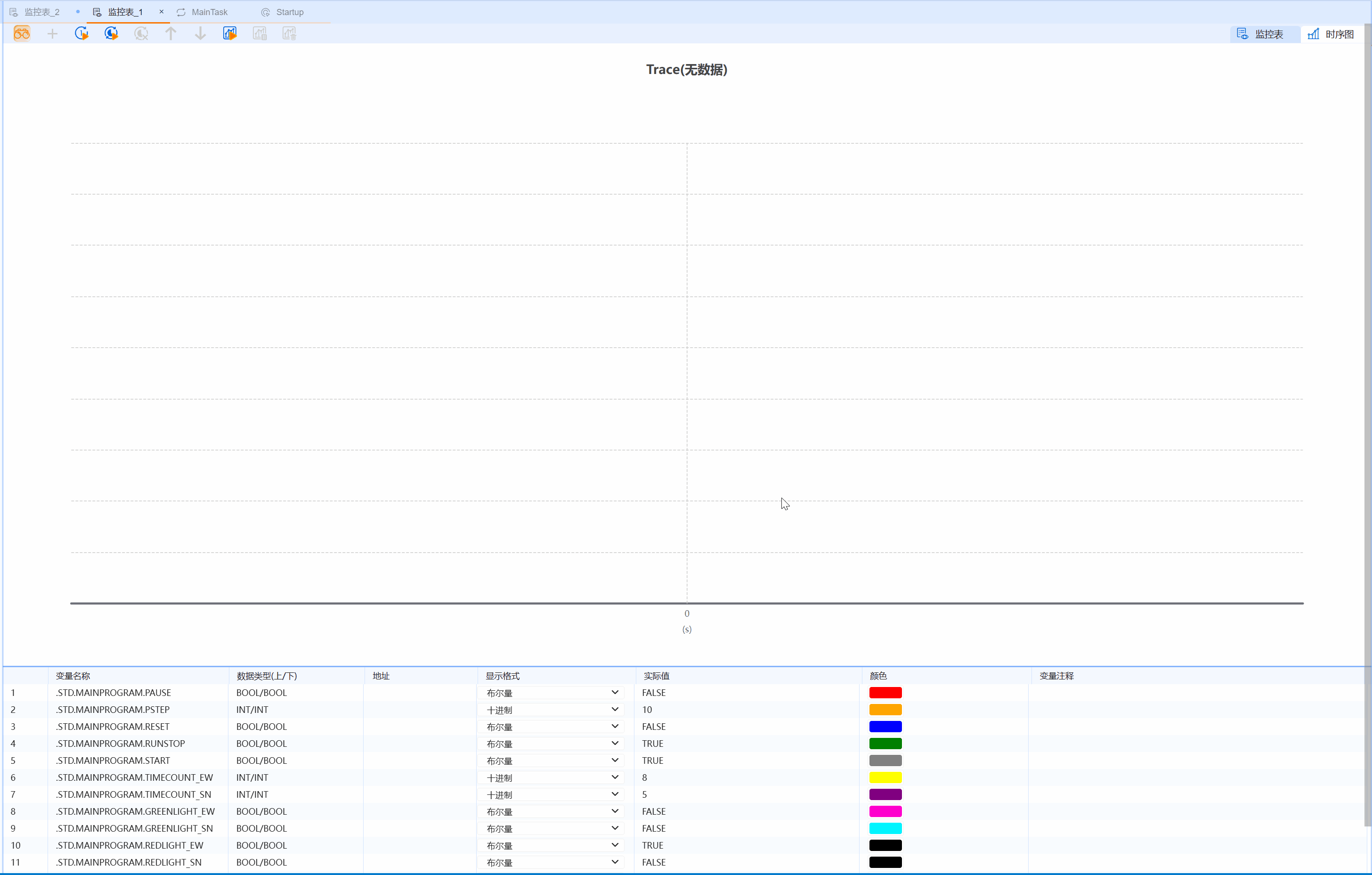Open display format dropdown for PAUSE row
Image resolution: width=1372 pixels, height=875 pixels.
coord(614,693)
